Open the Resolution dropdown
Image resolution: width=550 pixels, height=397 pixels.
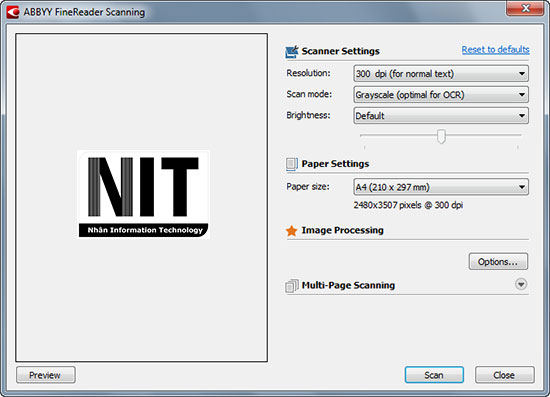point(441,74)
